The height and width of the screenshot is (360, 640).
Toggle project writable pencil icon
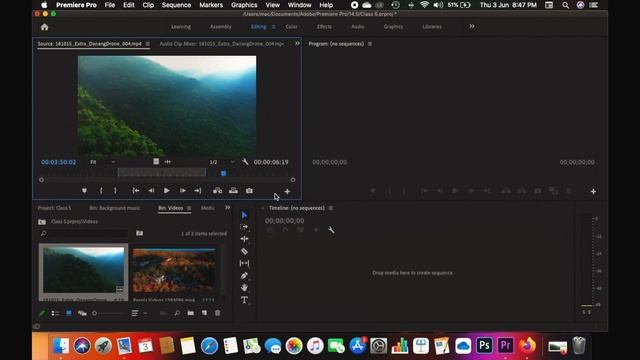pos(42,313)
